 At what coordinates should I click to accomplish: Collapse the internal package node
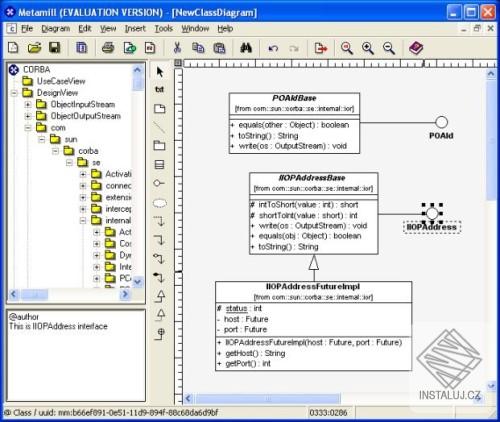tap(83, 220)
